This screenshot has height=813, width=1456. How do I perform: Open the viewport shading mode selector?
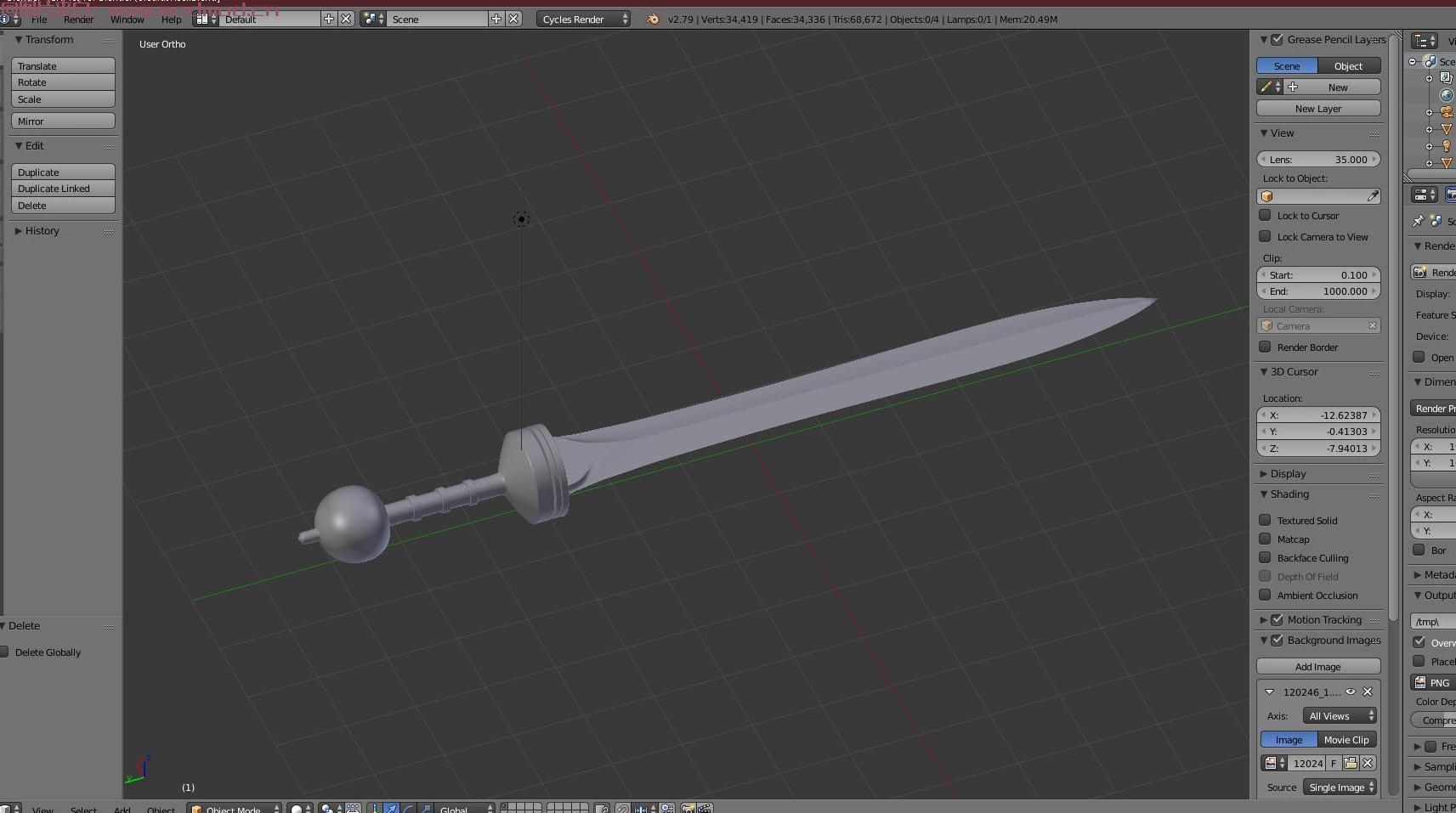298,809
